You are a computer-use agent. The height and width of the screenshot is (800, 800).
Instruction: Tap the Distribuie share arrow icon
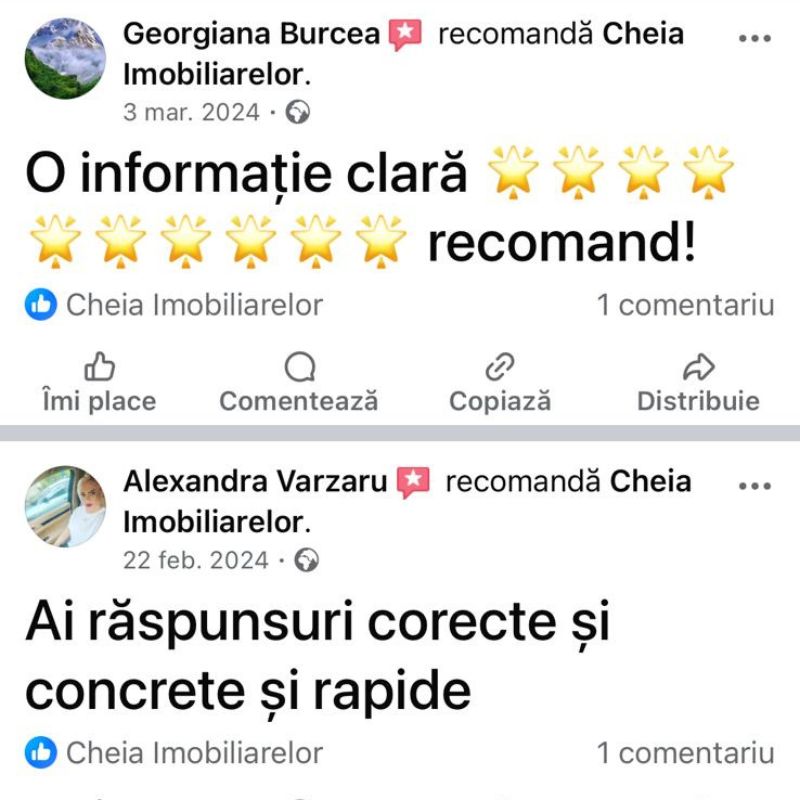click(698, 367)
